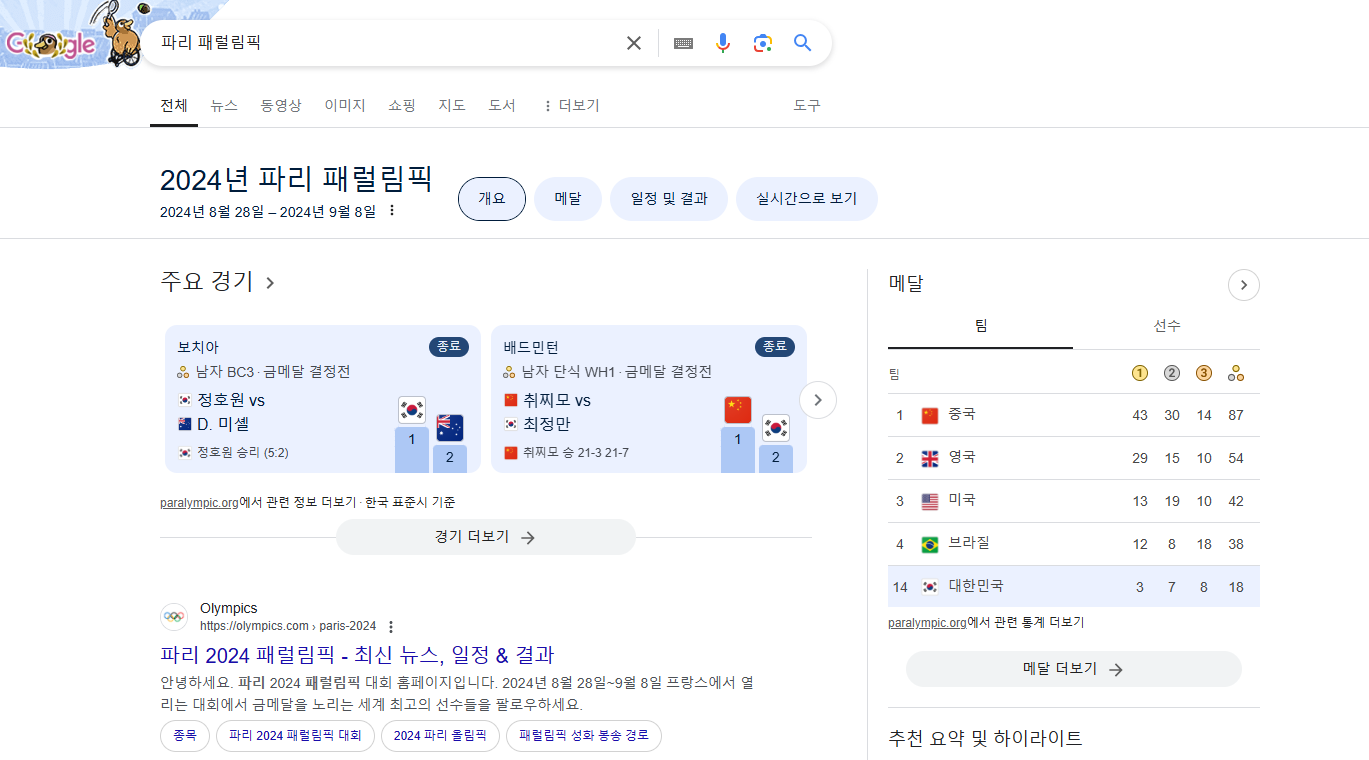Switch to the 지도 tab
This screenshot has width=1369, height=760.
tap(452, 105)
